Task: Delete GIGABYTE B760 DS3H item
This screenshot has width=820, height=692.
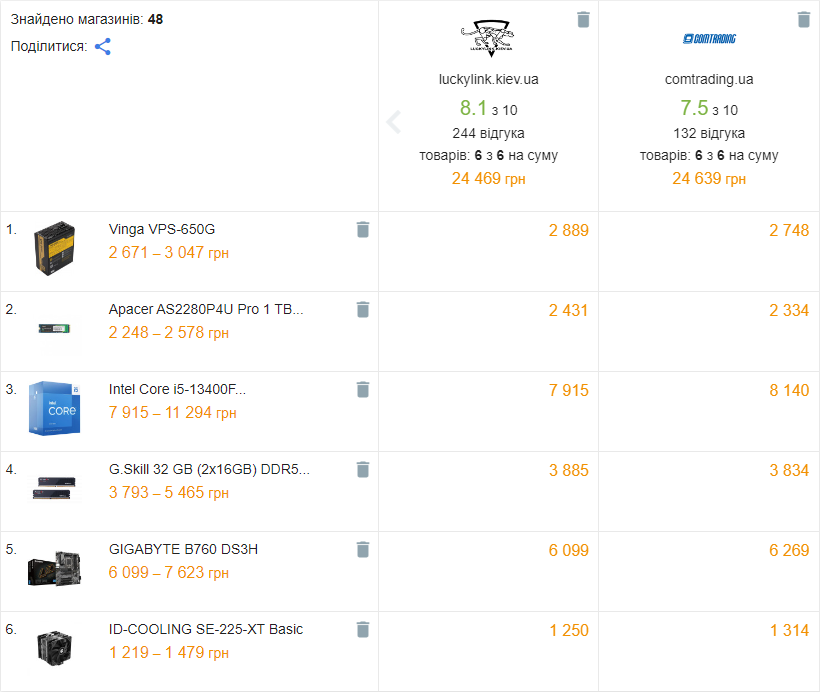Action: 363,550
